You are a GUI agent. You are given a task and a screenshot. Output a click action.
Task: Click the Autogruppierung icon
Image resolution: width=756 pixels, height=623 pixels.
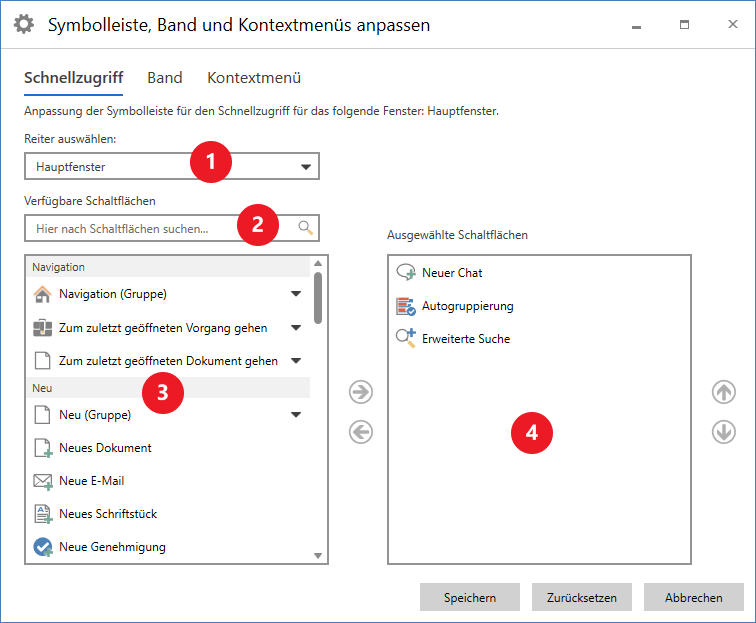pyautogui.click(x=406, y=306)
